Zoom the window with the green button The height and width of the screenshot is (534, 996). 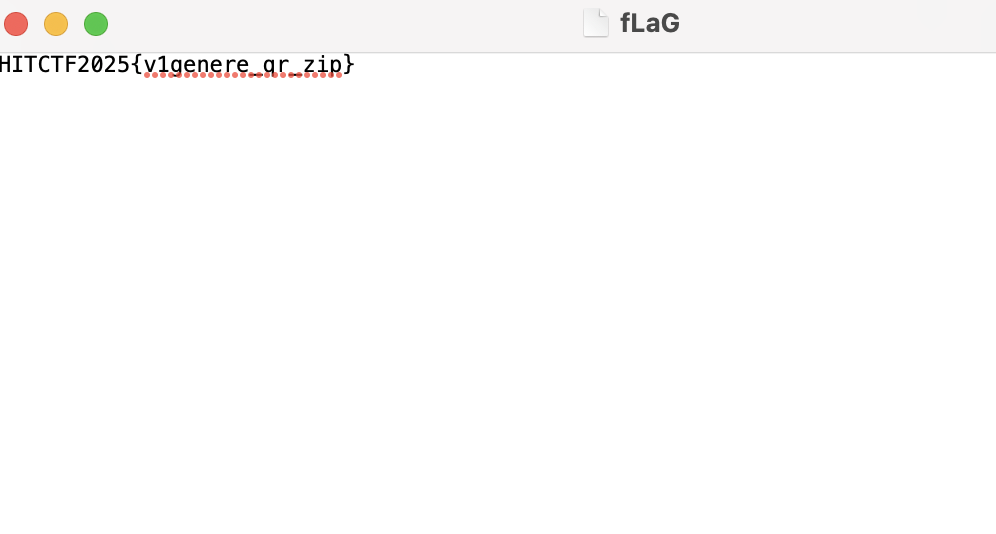pyautogui.click(x=96, y=24)
